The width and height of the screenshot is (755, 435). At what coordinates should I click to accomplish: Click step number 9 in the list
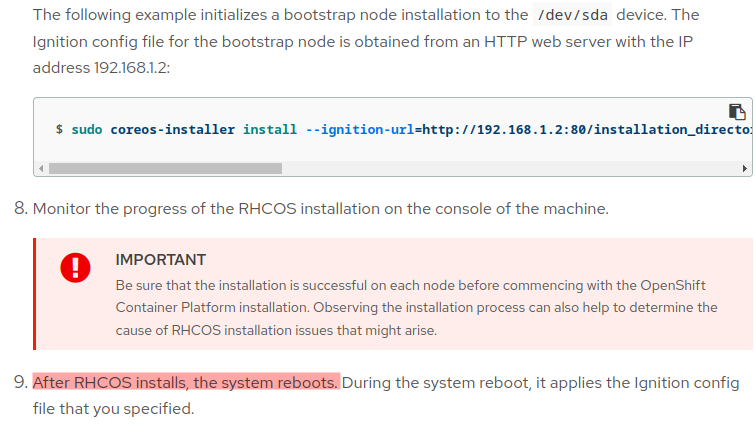19,383
